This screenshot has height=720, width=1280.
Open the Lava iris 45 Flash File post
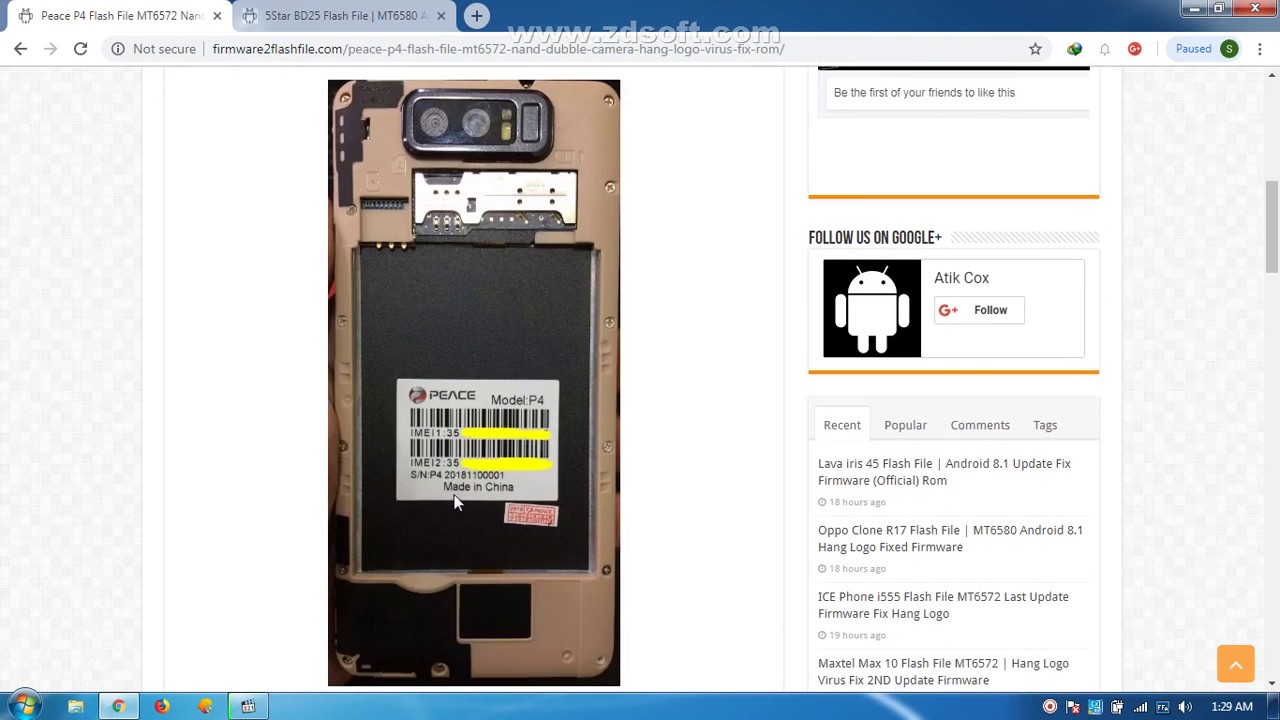pos(944,472)
